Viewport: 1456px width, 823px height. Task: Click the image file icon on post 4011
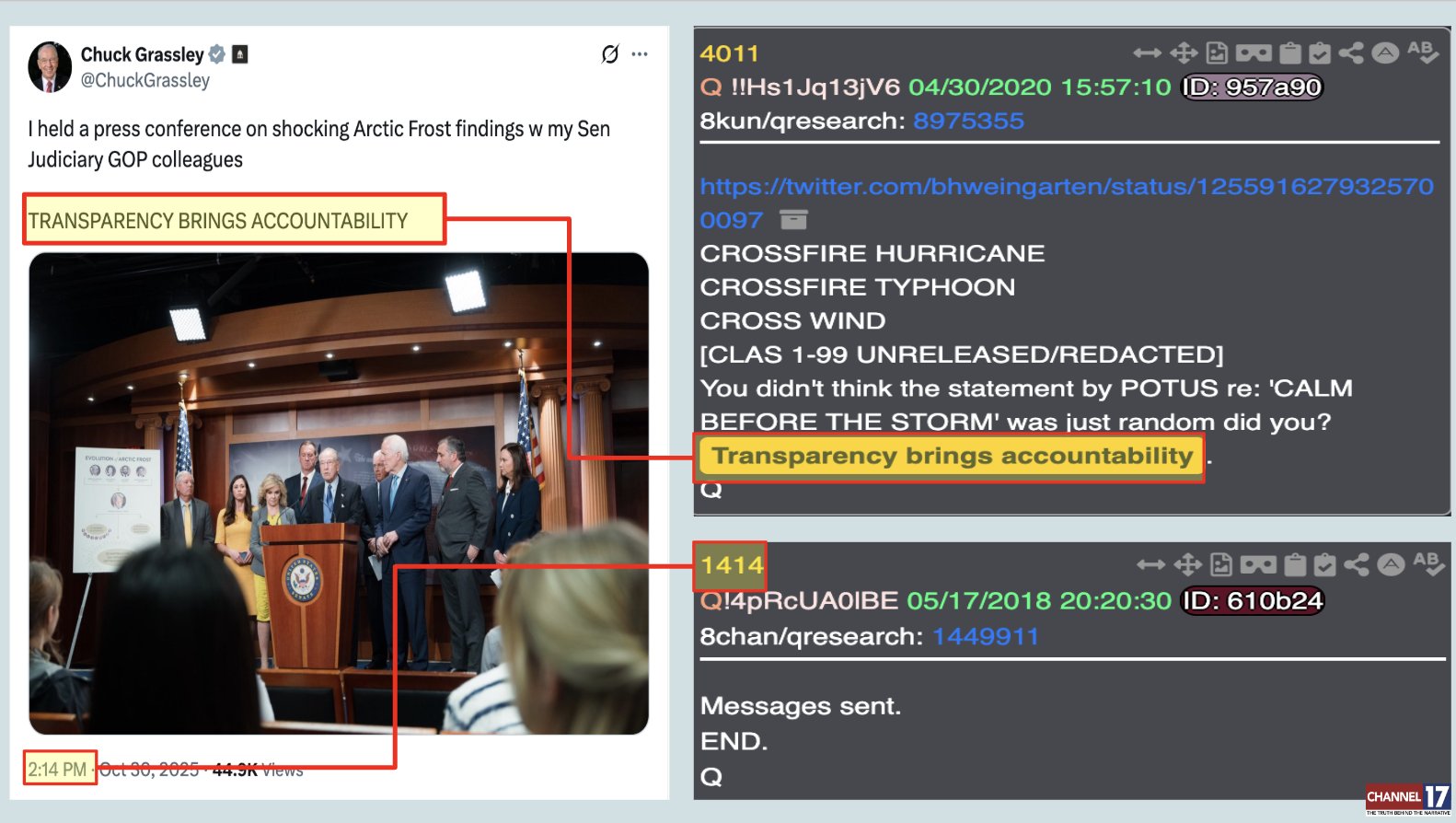(1217, 53)
